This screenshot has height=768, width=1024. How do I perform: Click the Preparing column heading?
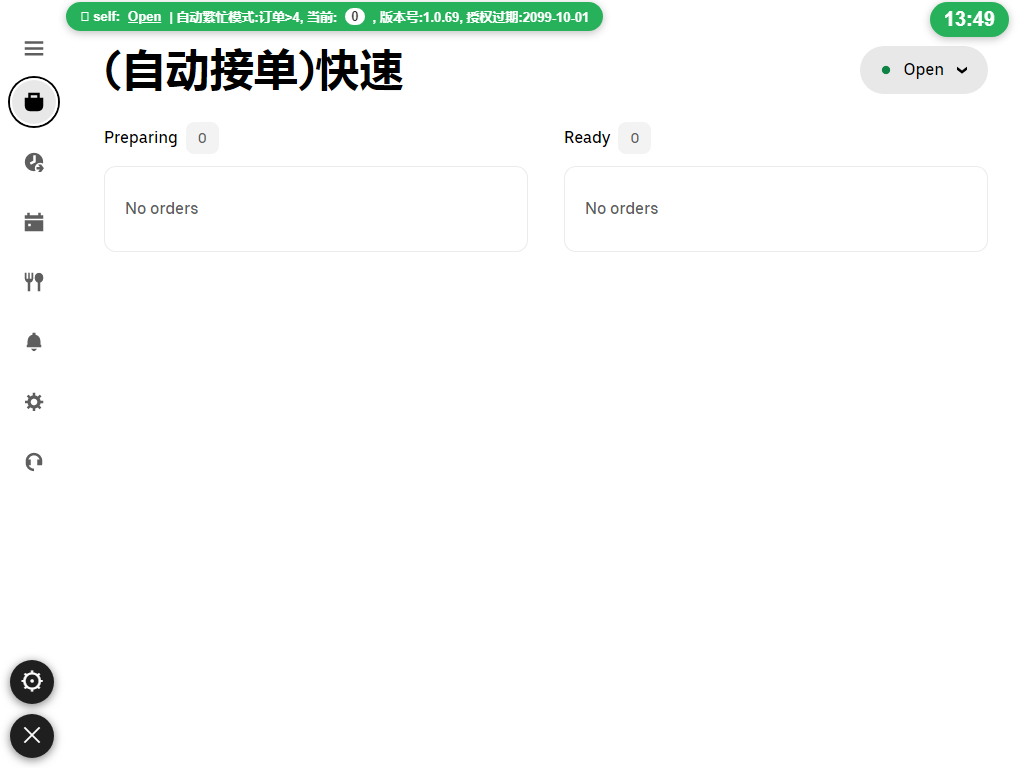140,138
